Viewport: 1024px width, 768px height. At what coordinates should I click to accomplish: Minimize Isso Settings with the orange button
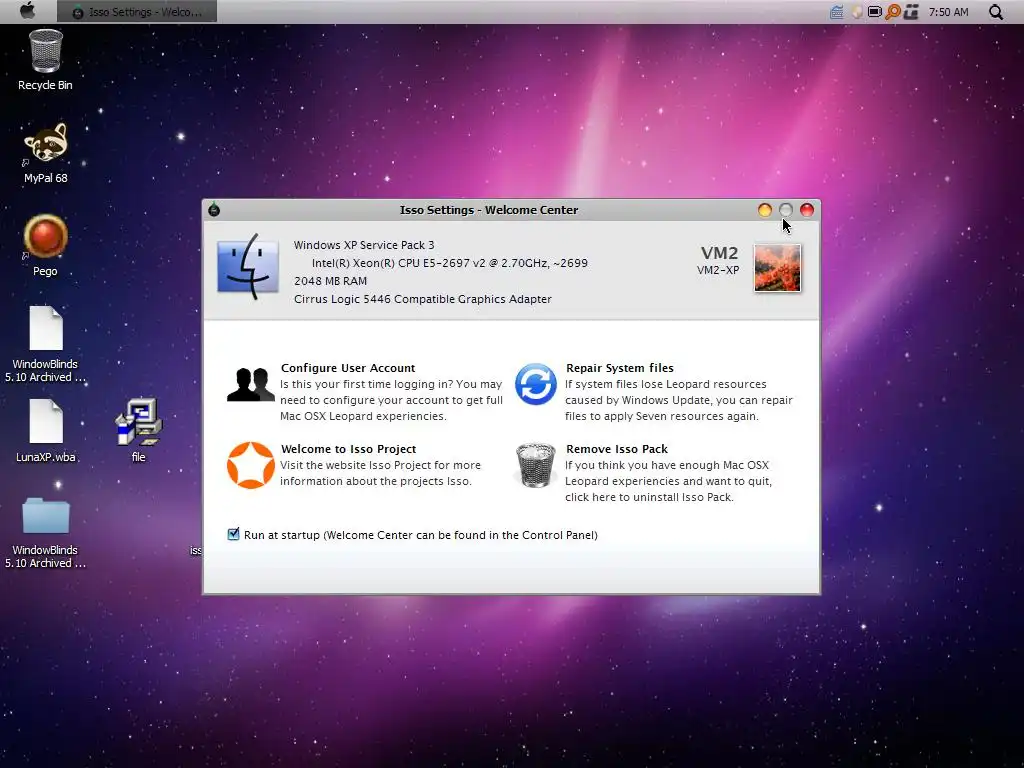tap(765, 210)
